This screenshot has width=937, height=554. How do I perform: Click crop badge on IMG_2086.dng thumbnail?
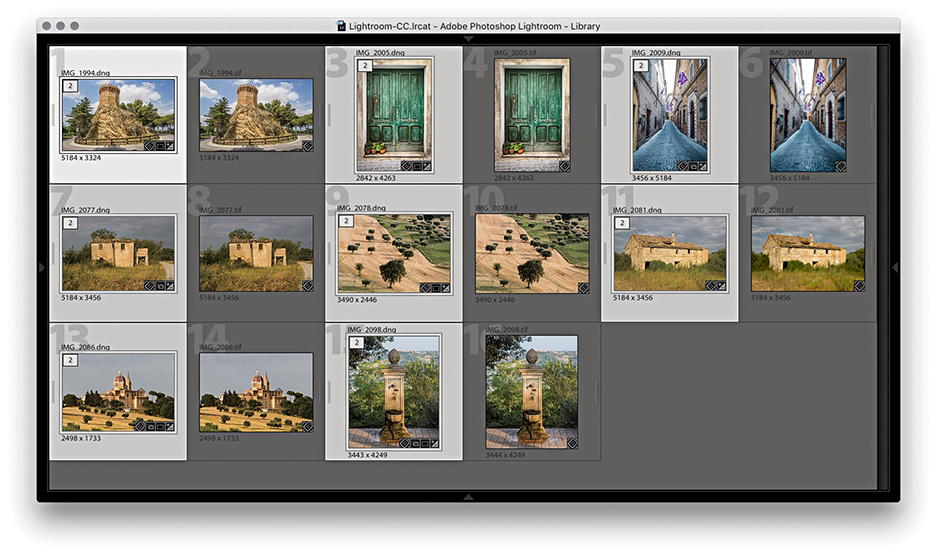159,426
